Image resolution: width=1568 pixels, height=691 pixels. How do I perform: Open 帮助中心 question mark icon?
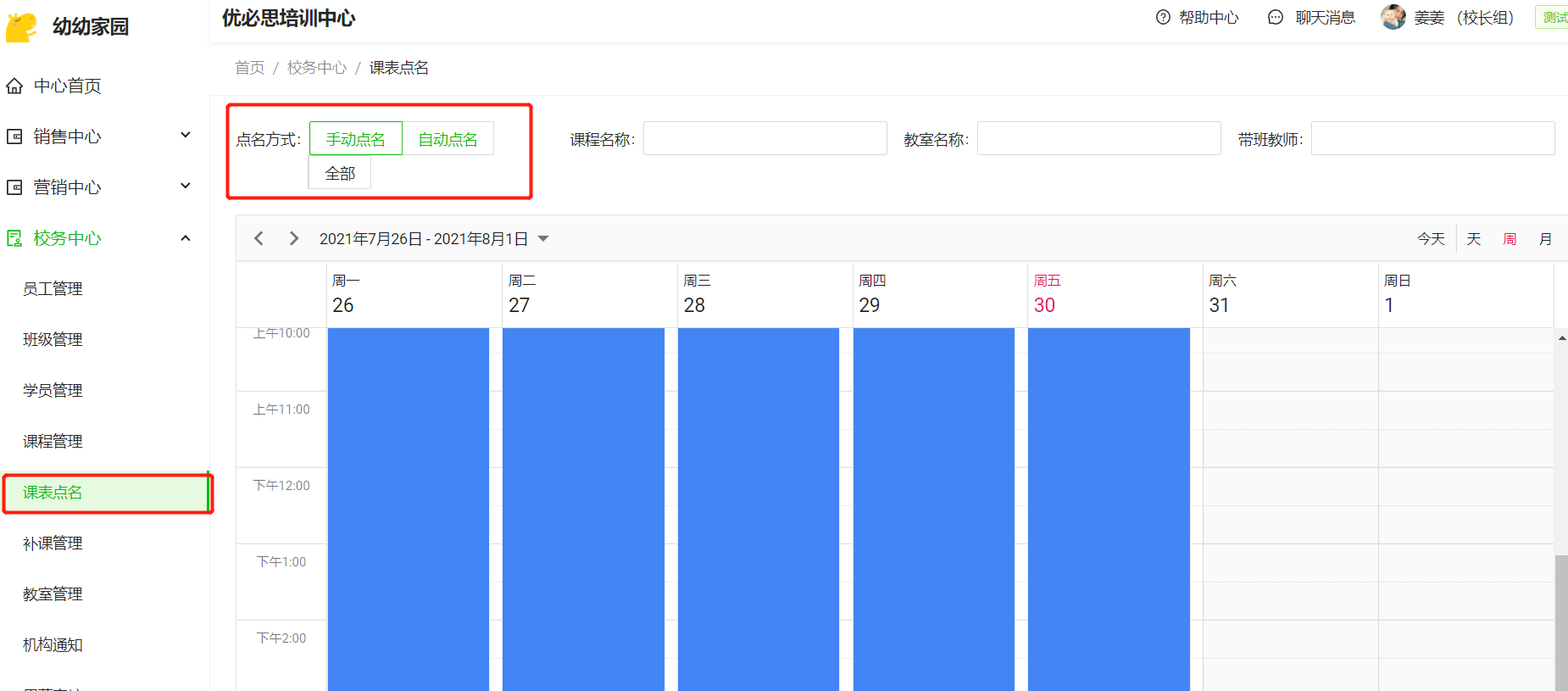[1163, 17]
